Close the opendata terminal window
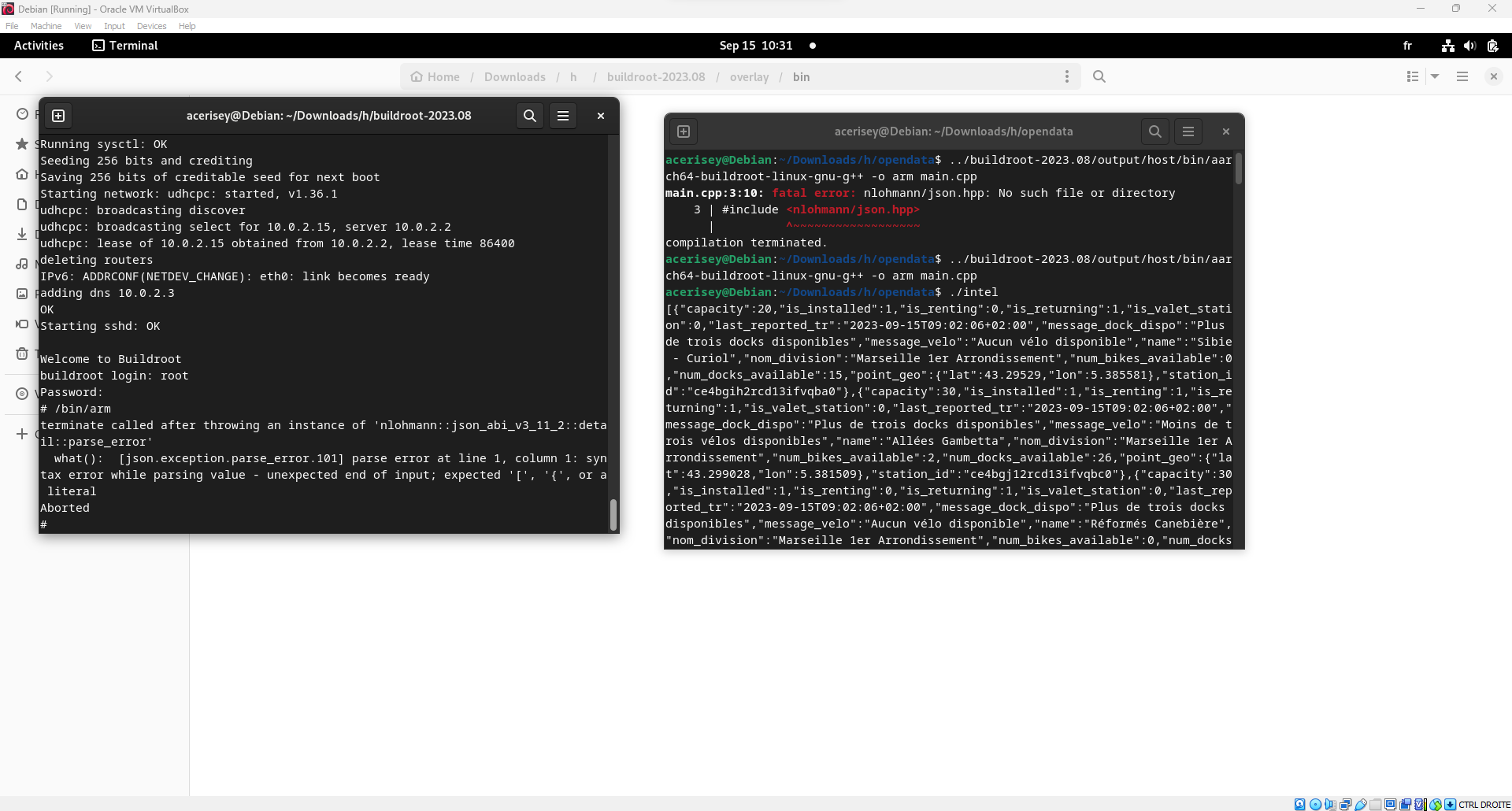Viewport: 1512px width, 811px height. 1226,131
